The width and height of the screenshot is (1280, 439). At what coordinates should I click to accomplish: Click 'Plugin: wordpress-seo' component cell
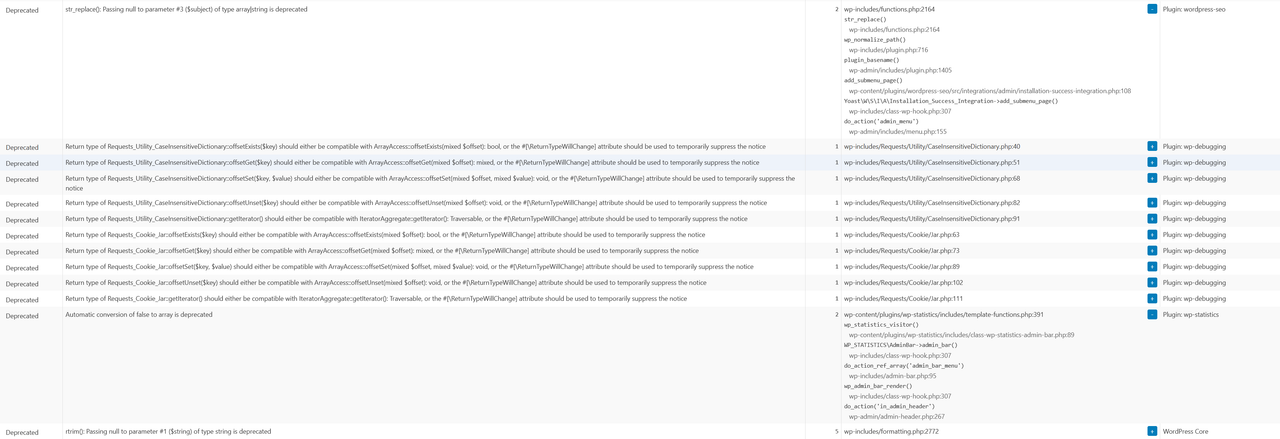(1194, 9)
